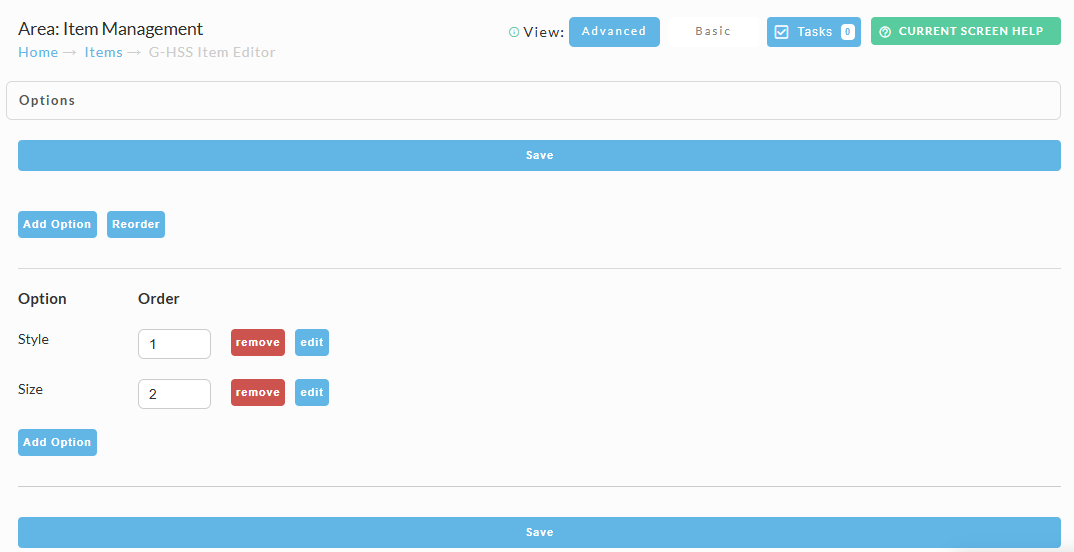Viewport: 1074px width, 552px height.
Task: Open the Tasks panel
Action: click(814, 32)
